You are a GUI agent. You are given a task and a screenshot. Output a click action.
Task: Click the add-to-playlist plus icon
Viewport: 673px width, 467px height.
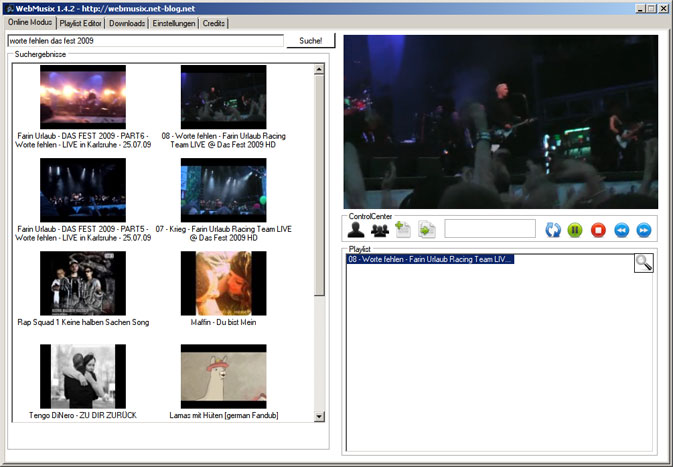tap(403, 230)
